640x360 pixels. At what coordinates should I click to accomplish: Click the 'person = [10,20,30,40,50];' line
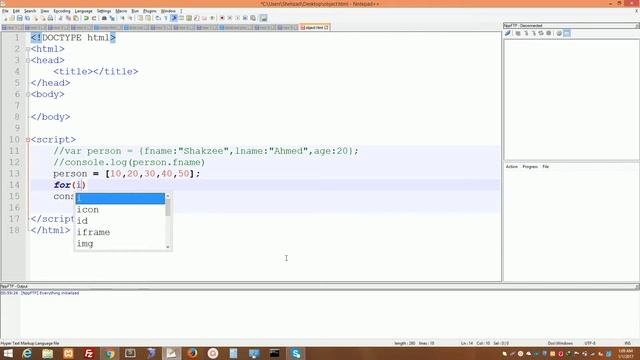pos(127,173)
